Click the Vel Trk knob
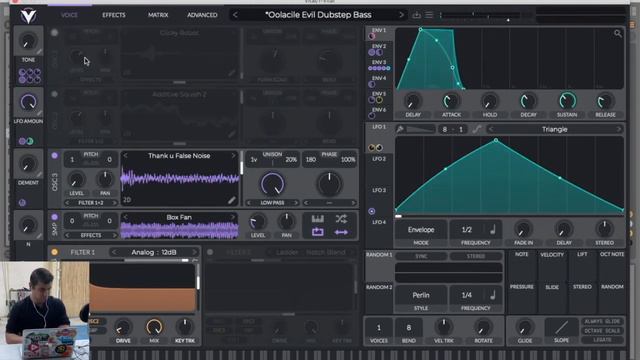Image resolution: width=640 pixels, height=360 pixels. [x=443, y=327]
